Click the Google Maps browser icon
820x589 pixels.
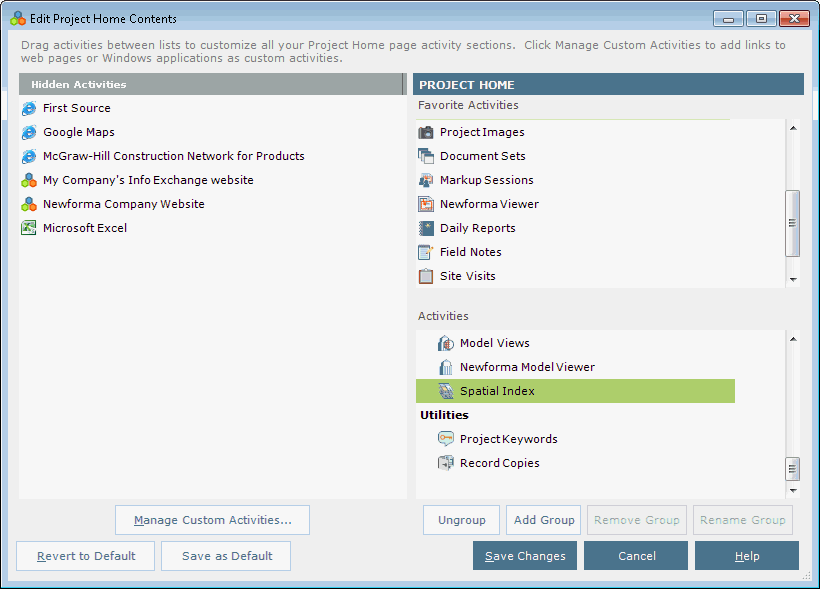(x=29, y=132)
